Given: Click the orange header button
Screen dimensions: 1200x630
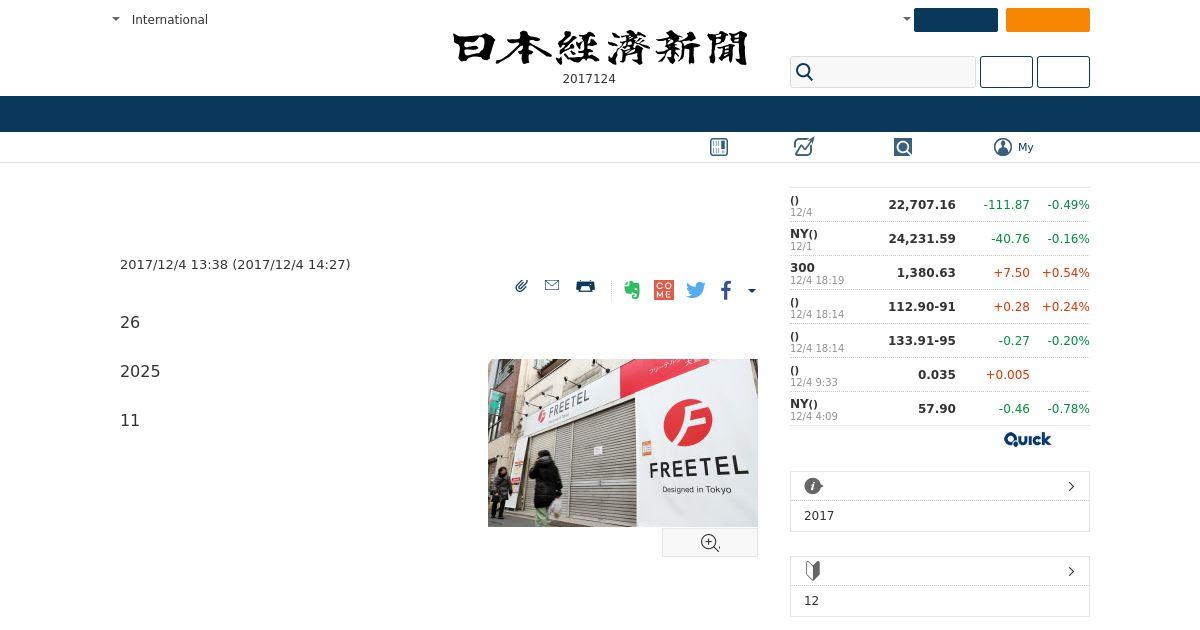Looking at the screenshot, I should [1048, 20].
